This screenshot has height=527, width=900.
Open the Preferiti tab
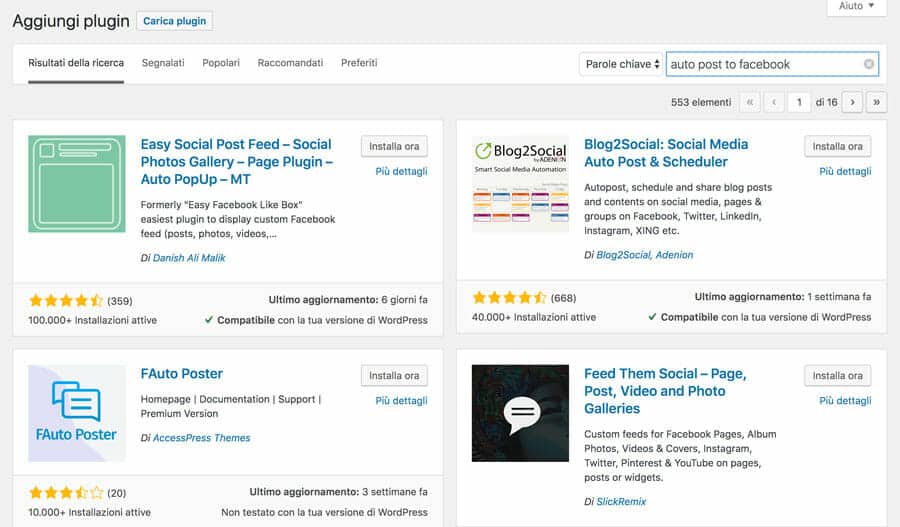click(359, 63)
